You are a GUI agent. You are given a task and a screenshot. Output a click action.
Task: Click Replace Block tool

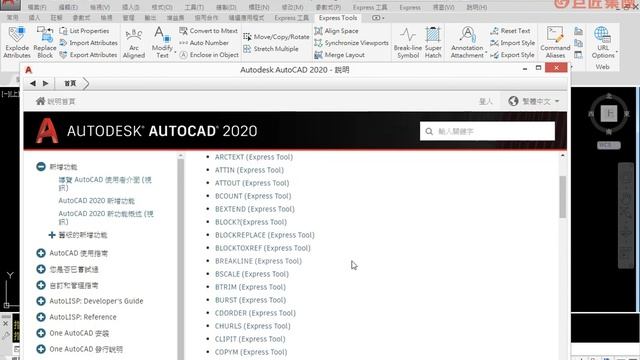[44, 42]
